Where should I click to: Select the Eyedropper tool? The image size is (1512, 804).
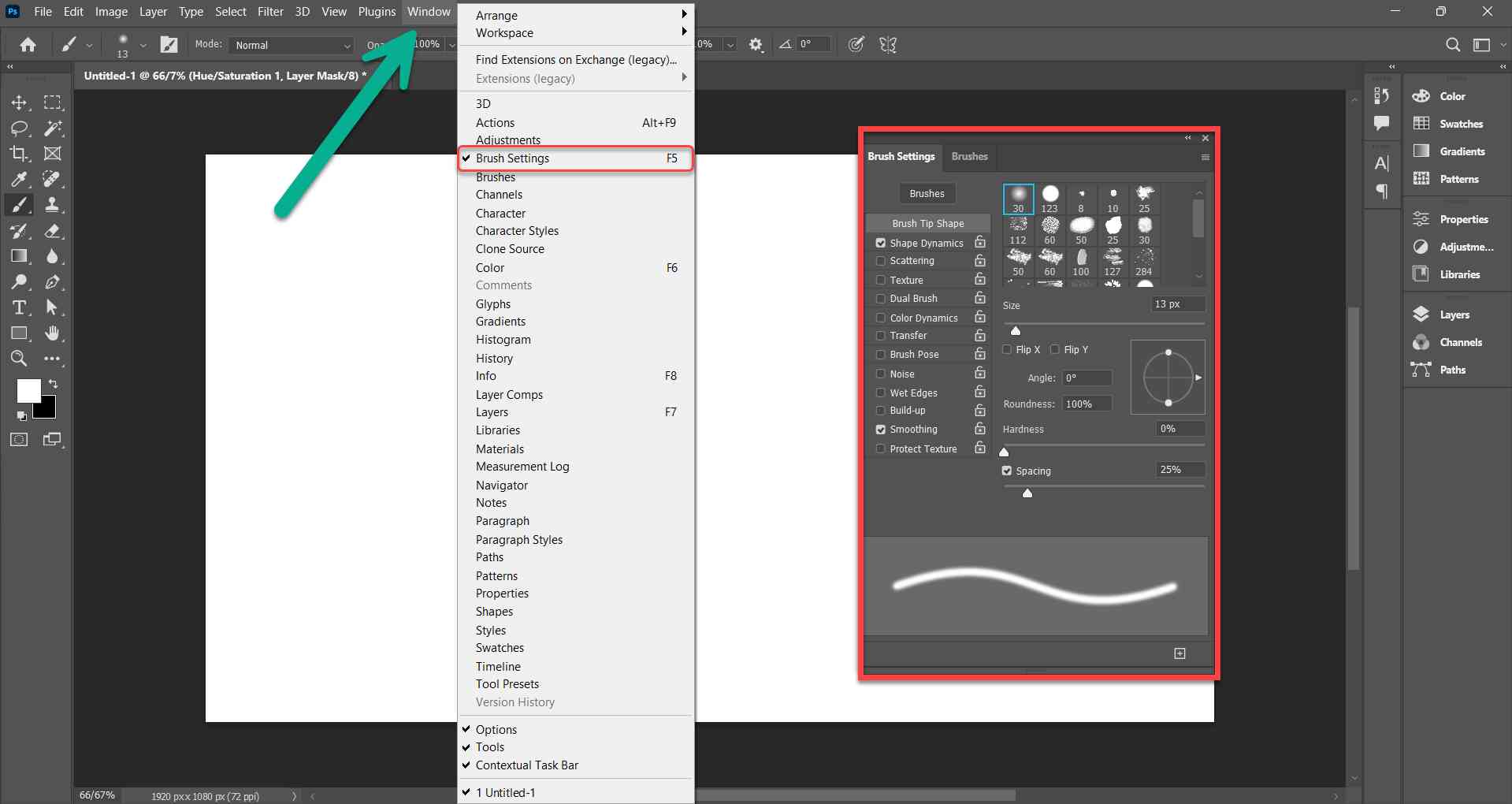pyautogui.click(x=19, y=179)
